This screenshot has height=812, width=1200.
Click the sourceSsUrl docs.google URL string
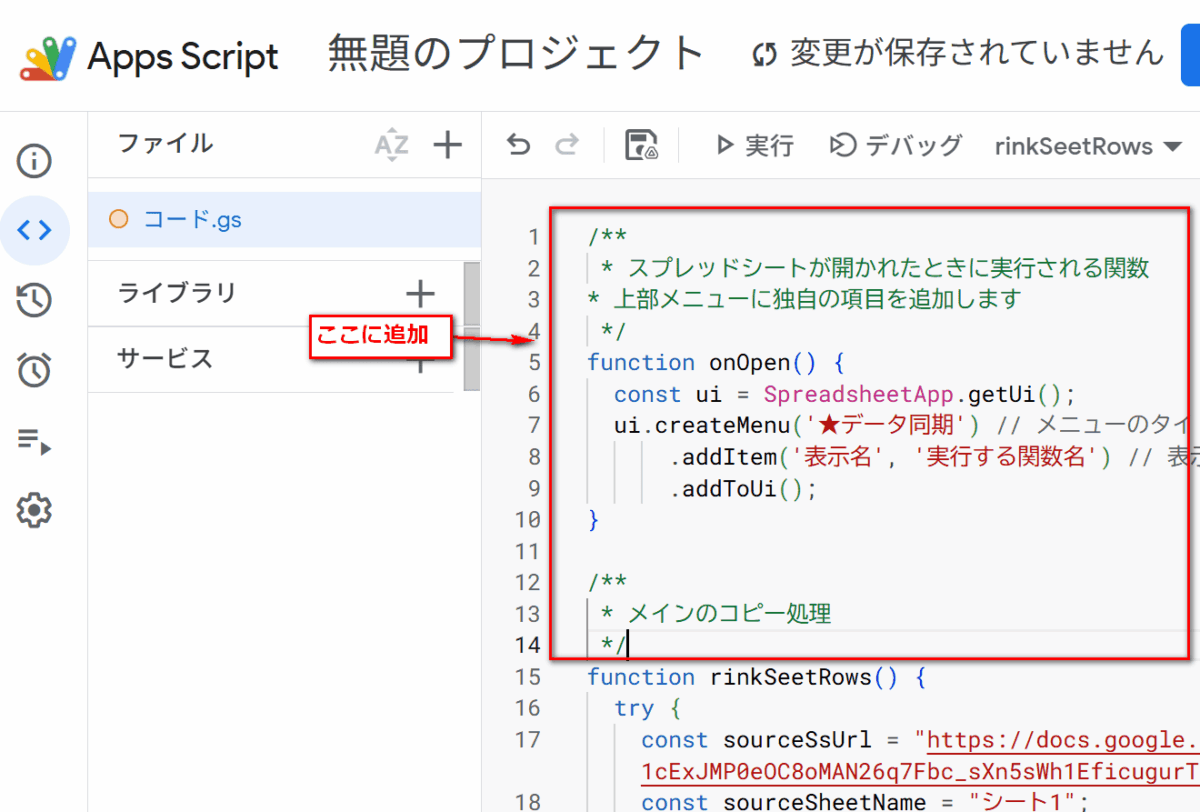point(1060,741)
